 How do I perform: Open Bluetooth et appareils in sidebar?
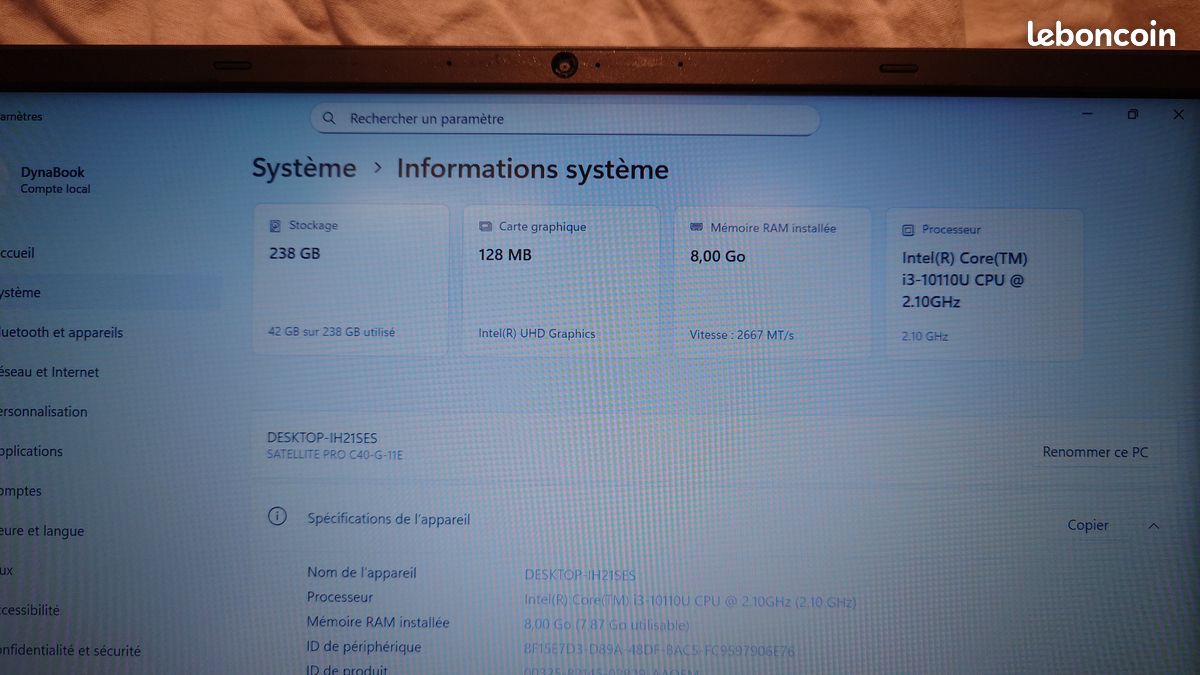(x=61, y=332)
